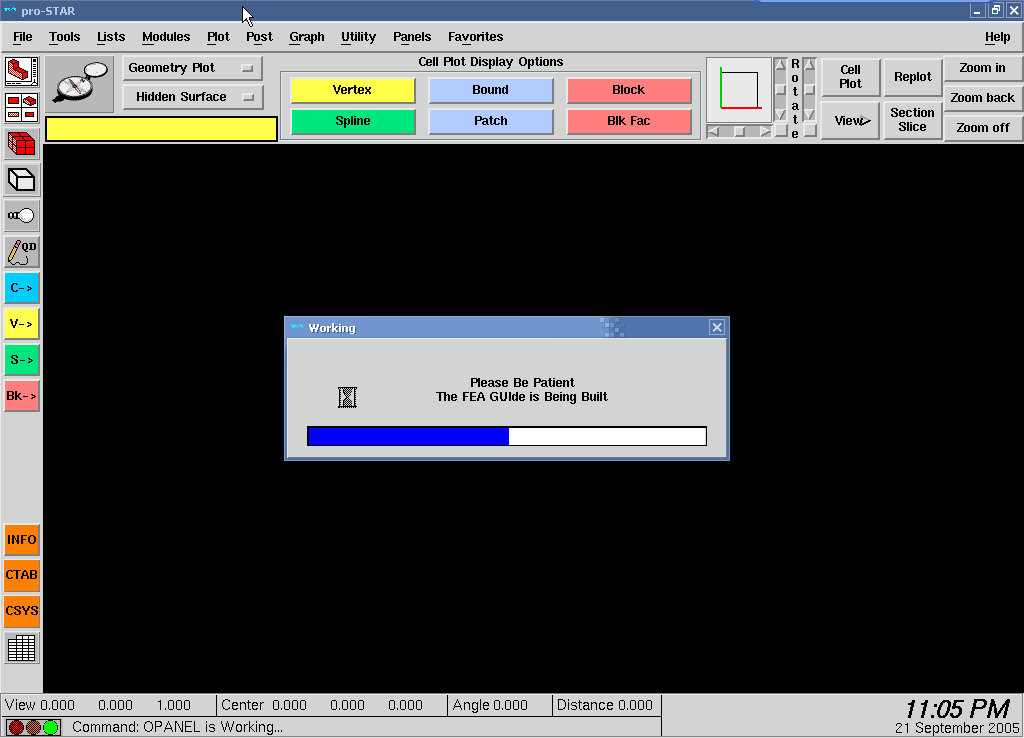Open the pink Bk-> block tool

[x=22, y=396]
